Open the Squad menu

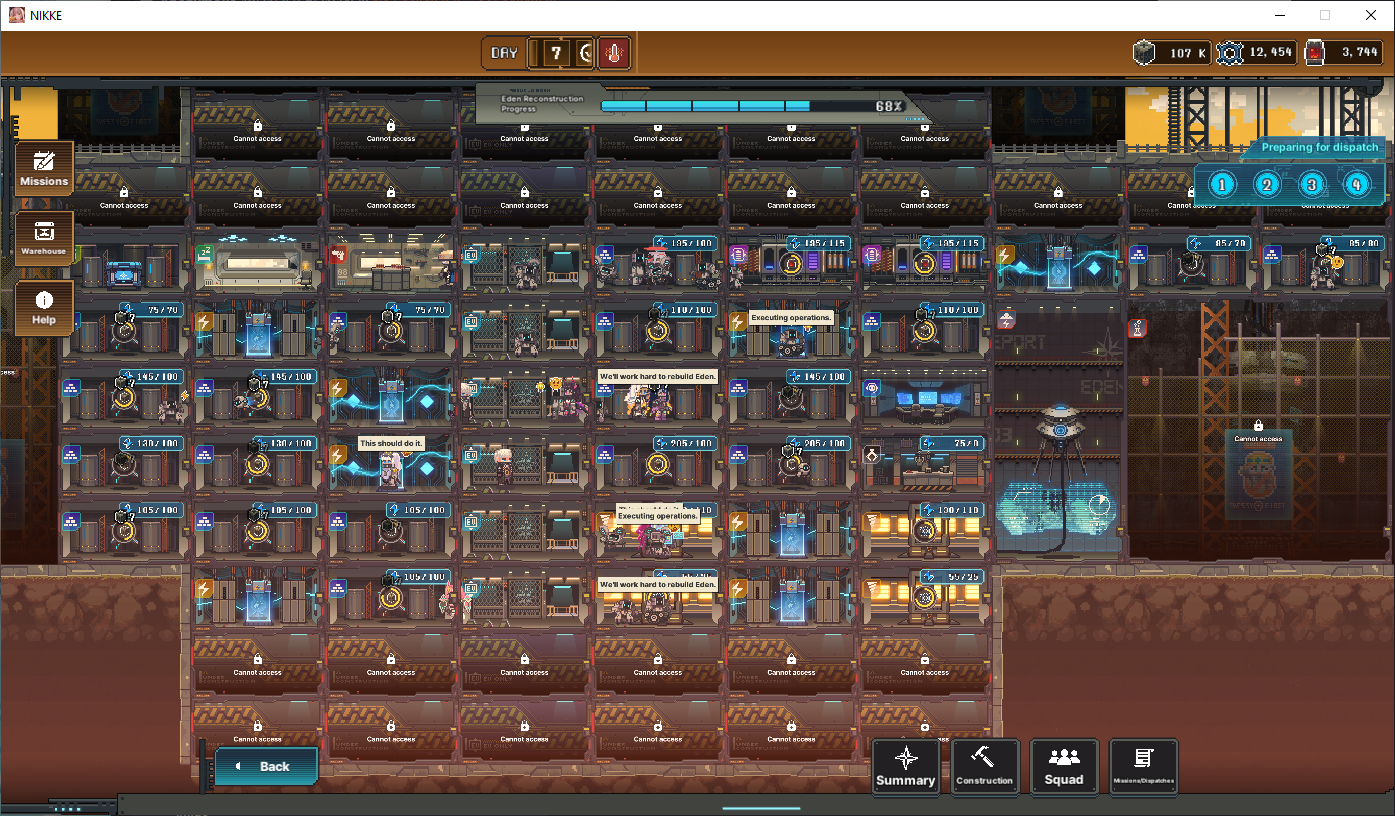click(1064, 767)
